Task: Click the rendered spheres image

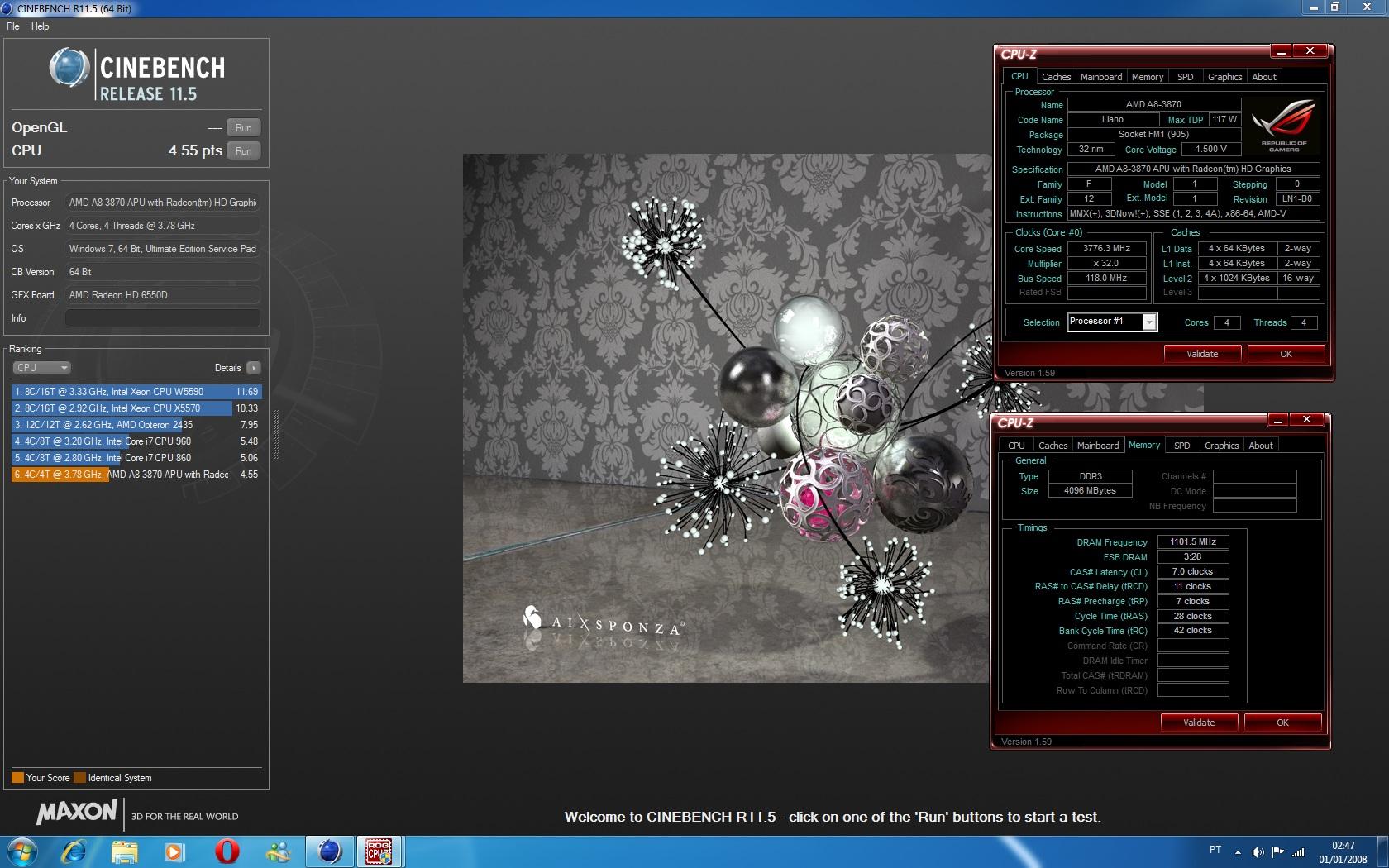Action: click(x=726, y=418)
